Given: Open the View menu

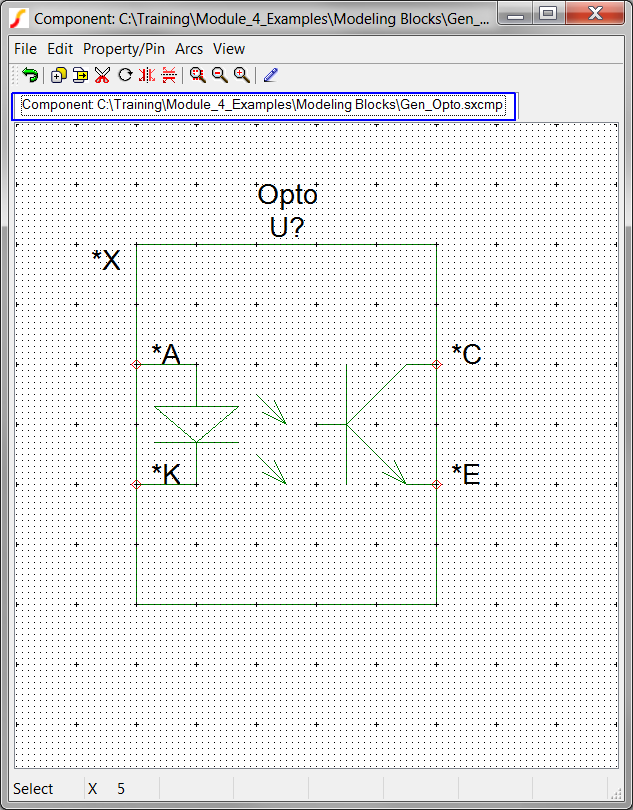Looking at the screenshot, I should [229, 49].
